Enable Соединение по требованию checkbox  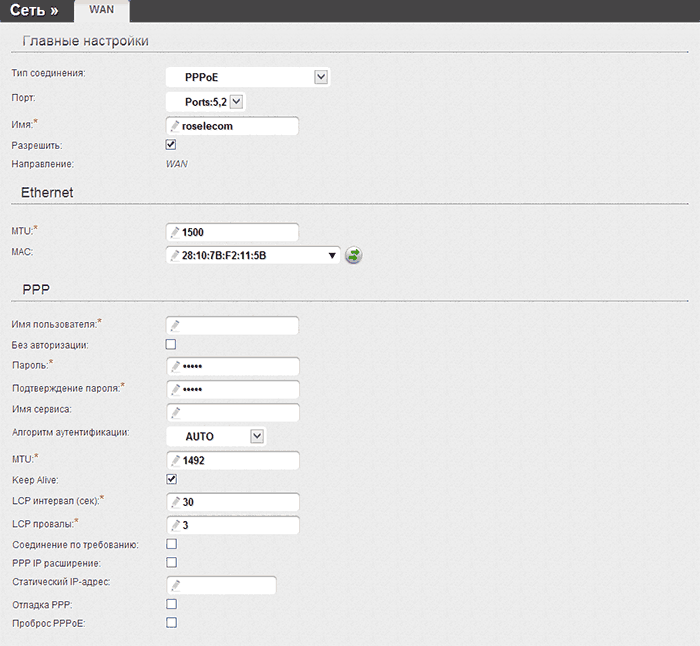click(171, 544)
